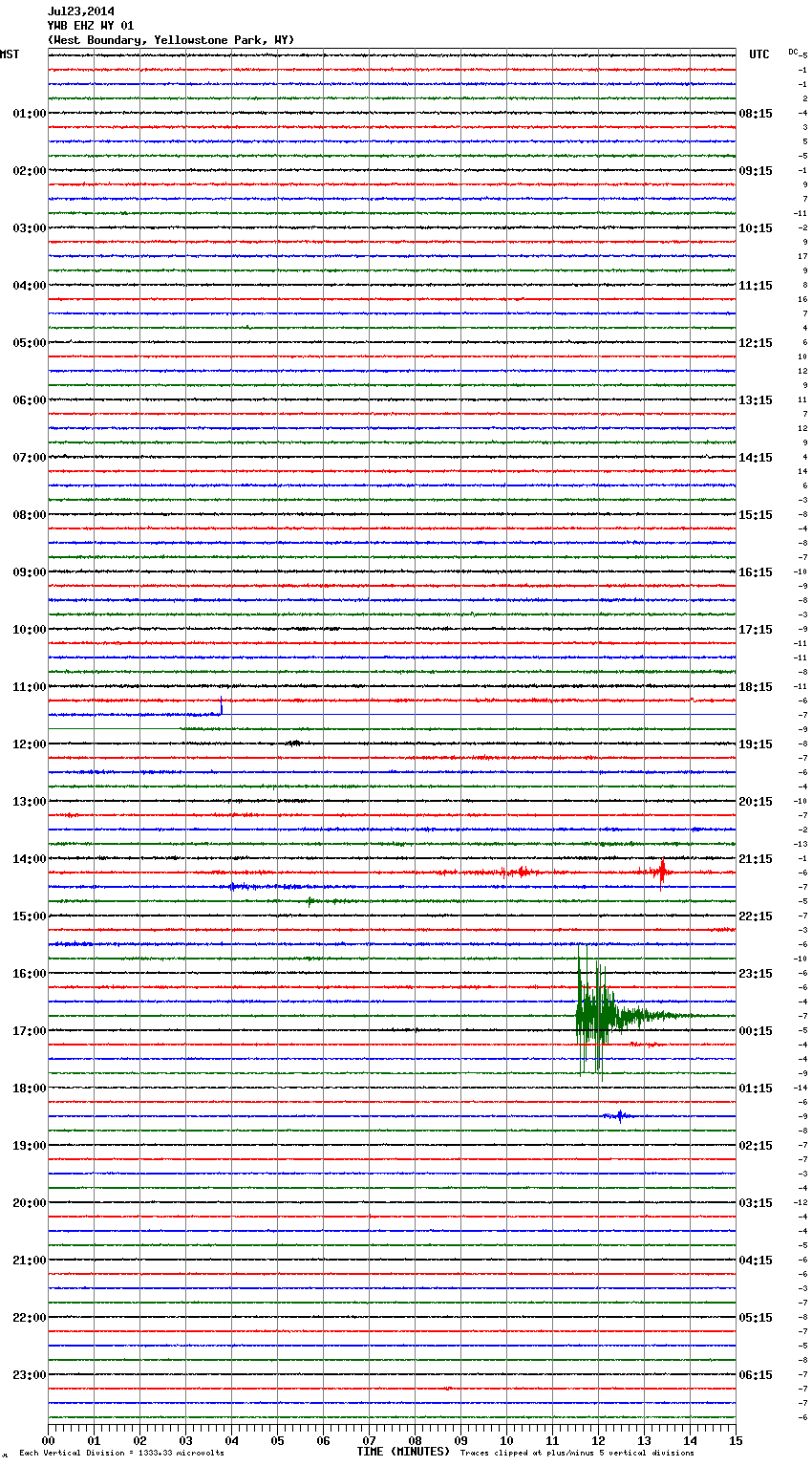The image size is (812, 1466).
Task: Click the 19:15 UTC time label
Action: (756, 744)
